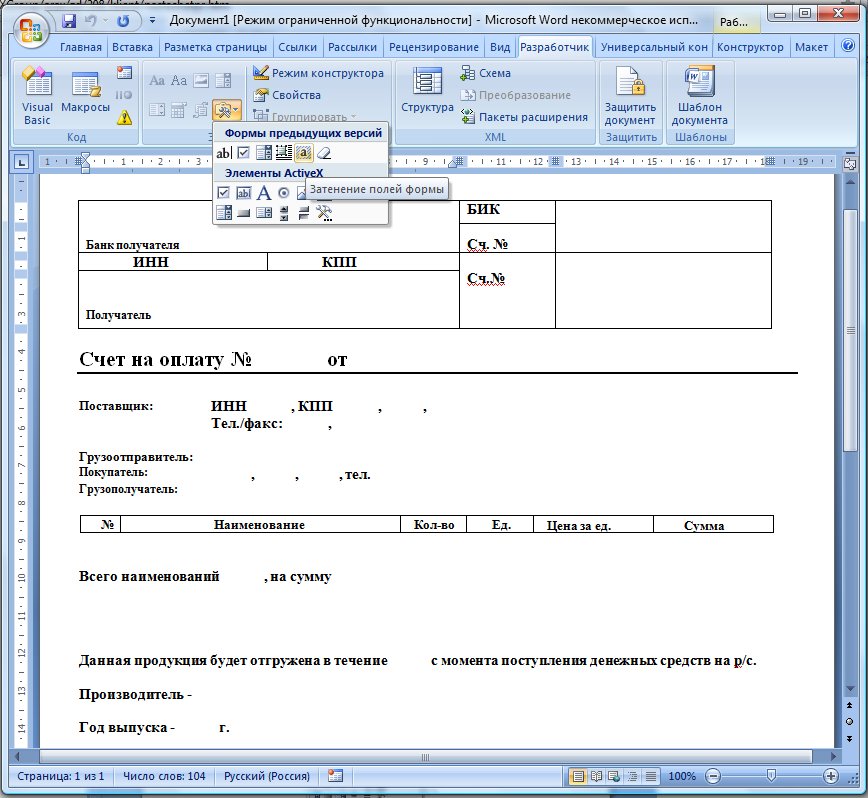Insert the legacy check box form field
Image resolution: width=868 pixels, height=798 pixels.
(x=243, y=153)
